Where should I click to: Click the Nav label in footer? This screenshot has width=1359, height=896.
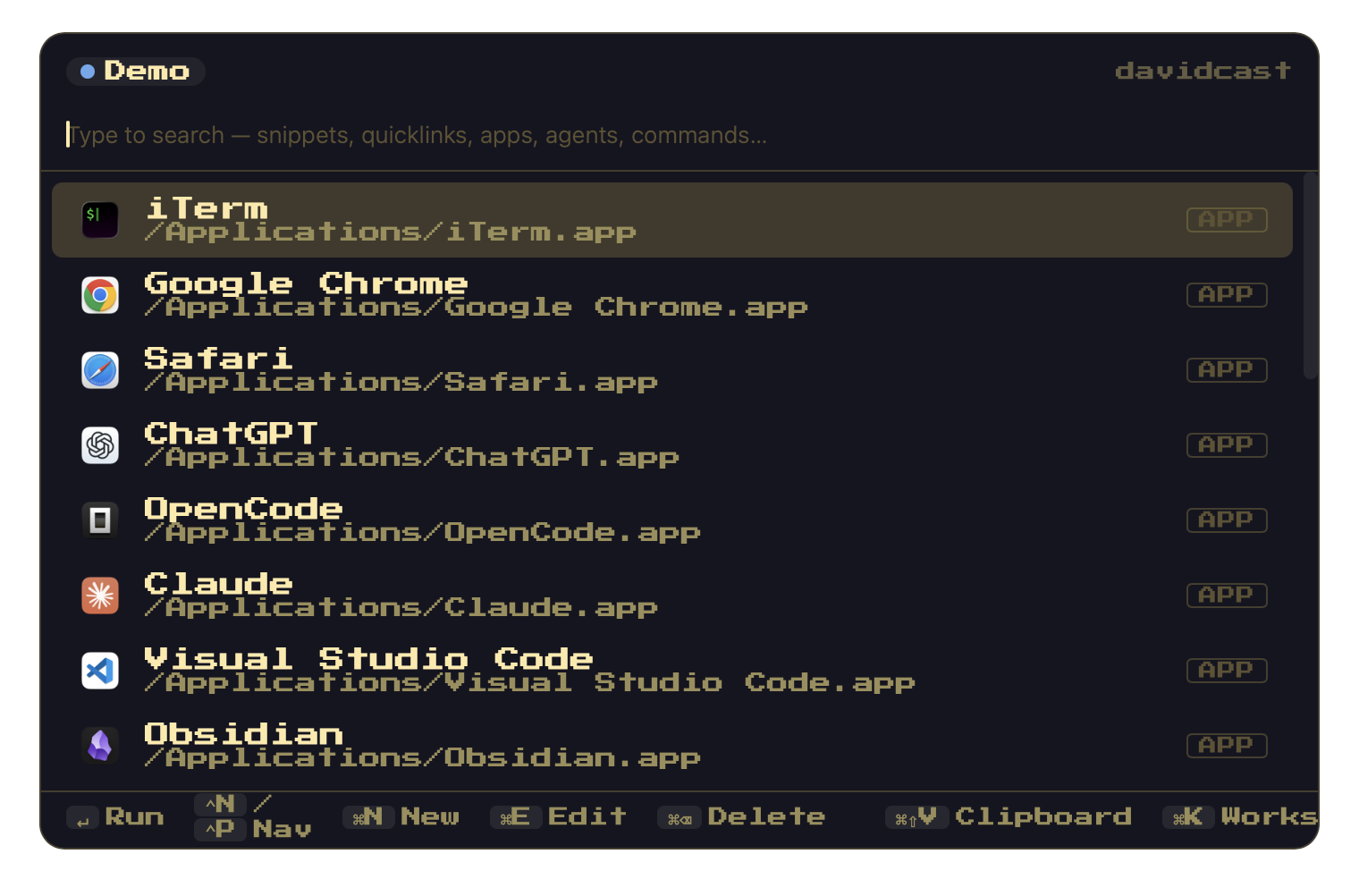tap(282, 829)
